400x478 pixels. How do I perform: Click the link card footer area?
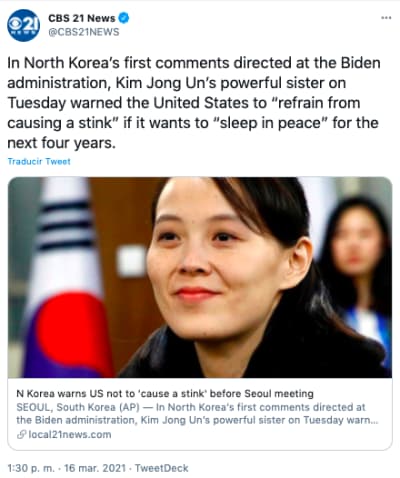tap(200, 414)
